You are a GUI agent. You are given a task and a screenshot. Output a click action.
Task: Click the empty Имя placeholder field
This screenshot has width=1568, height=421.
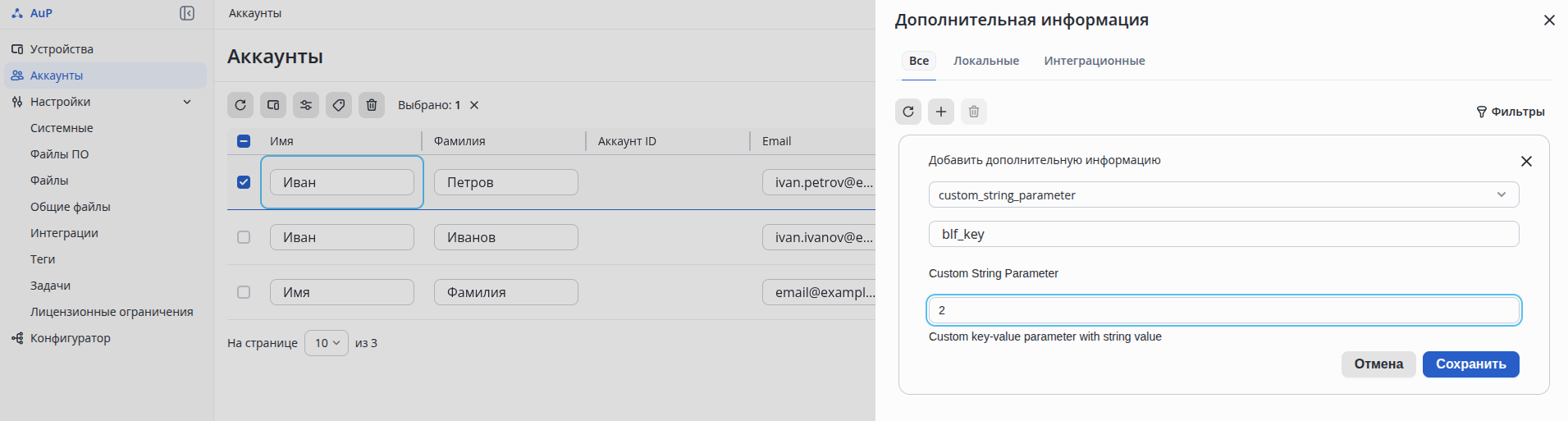pos(342,292)
